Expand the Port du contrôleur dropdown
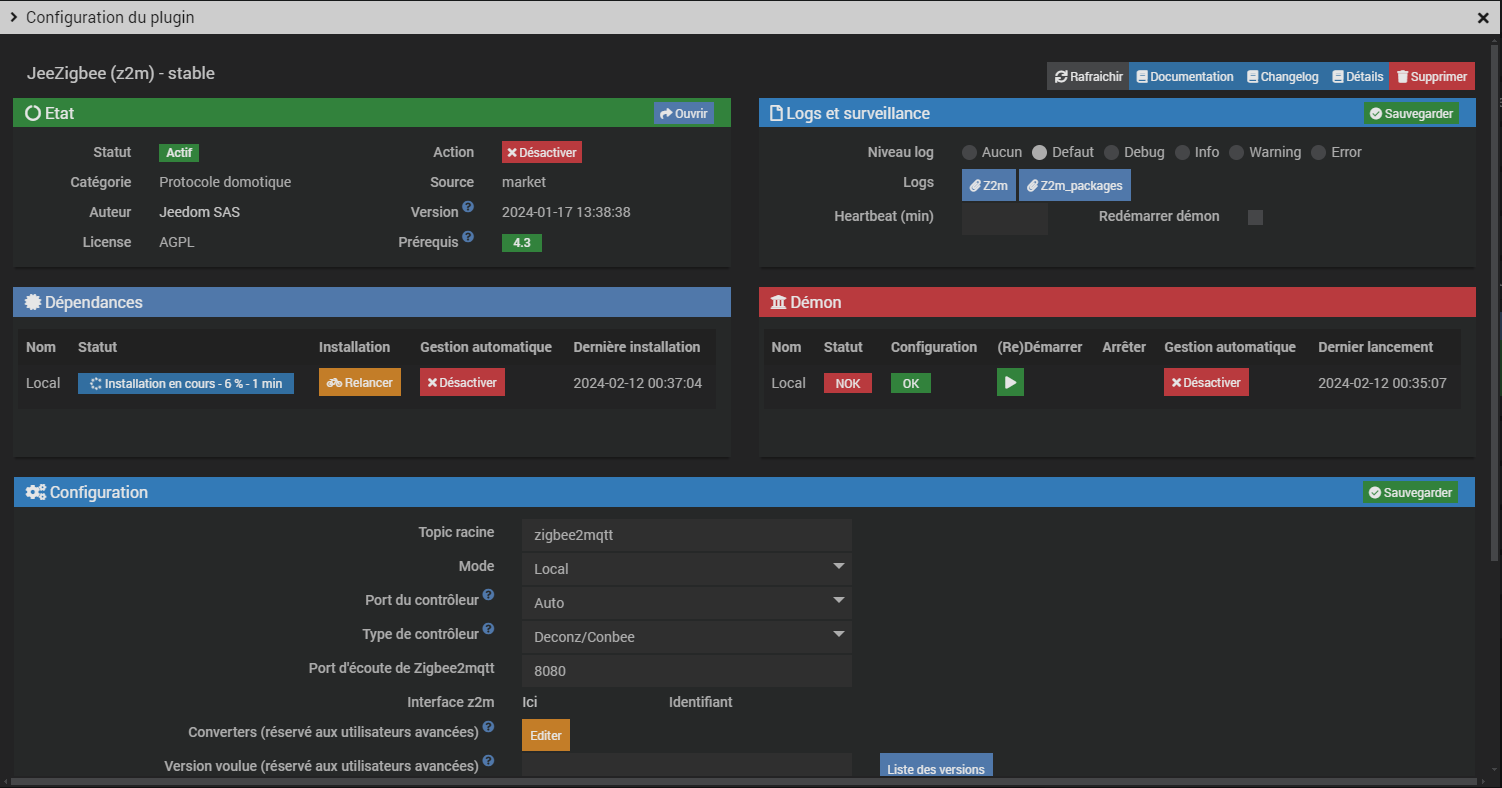 click(x=686, y=603)
